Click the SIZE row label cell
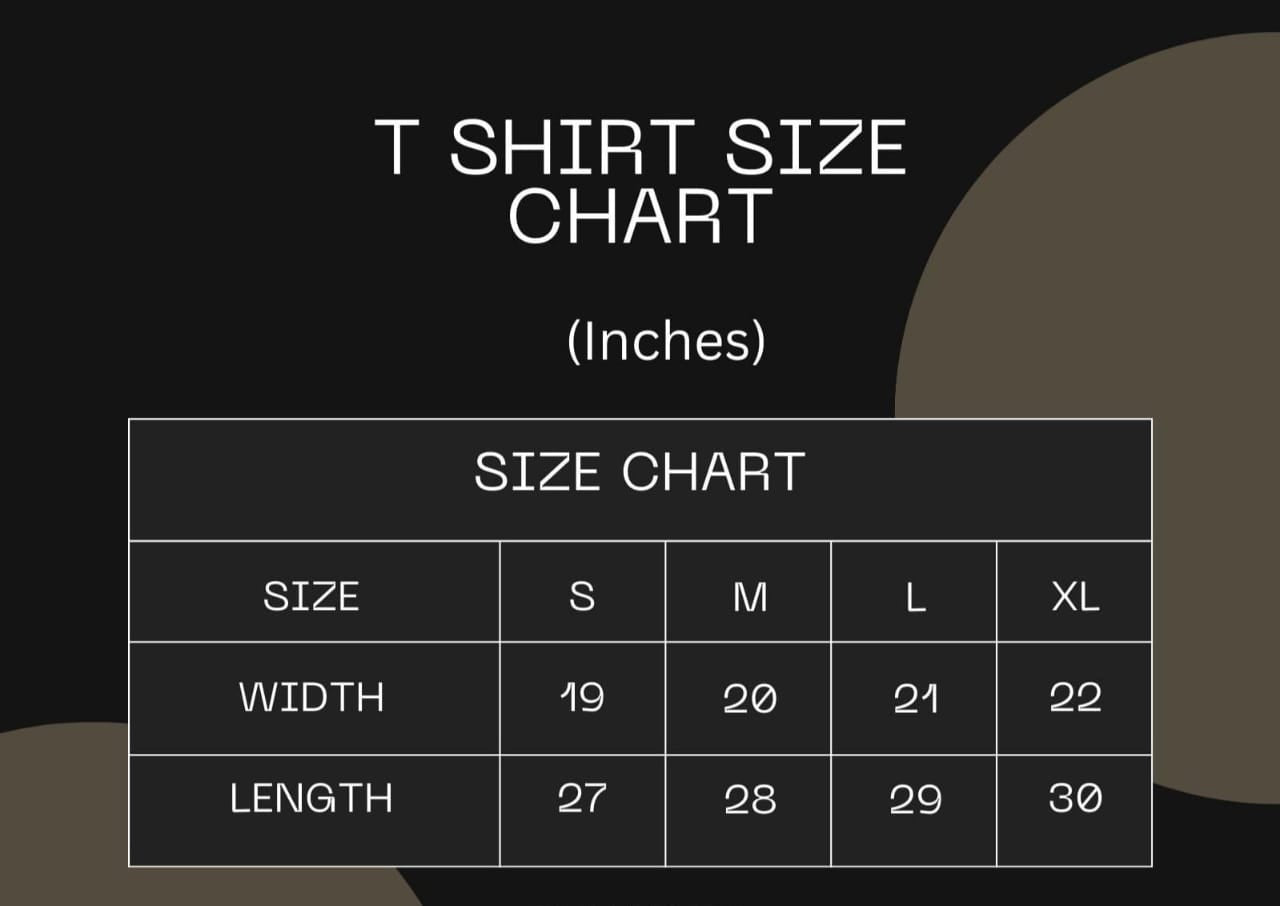The height and width of the screenshot is (906, 1280). coord(311,596)
